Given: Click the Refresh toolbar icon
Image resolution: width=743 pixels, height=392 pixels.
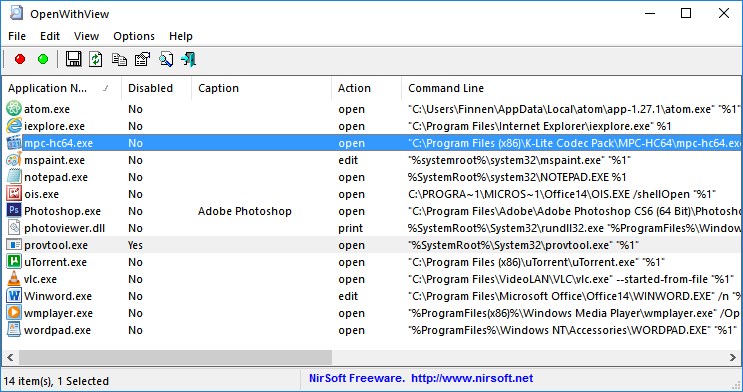Looking at the screenshot, I should (96, 59).
